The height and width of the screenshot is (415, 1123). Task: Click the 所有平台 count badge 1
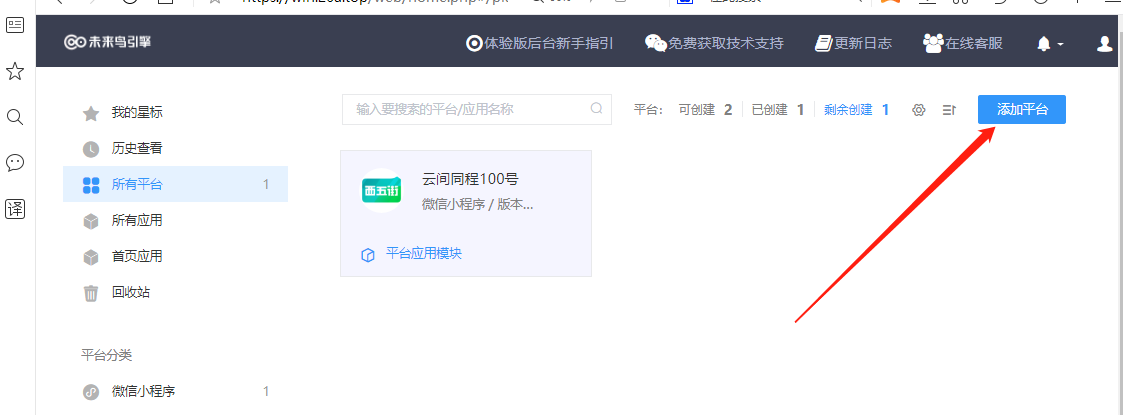click(266, 184)
